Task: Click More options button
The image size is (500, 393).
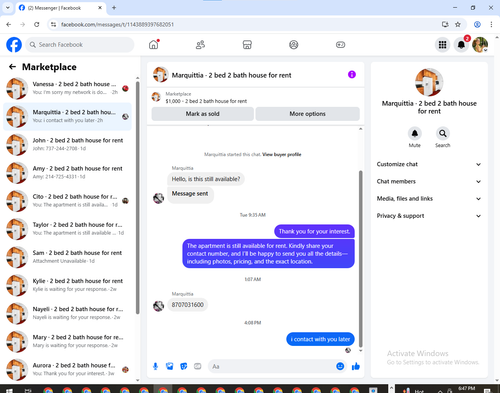Action: tap(307, 114)
